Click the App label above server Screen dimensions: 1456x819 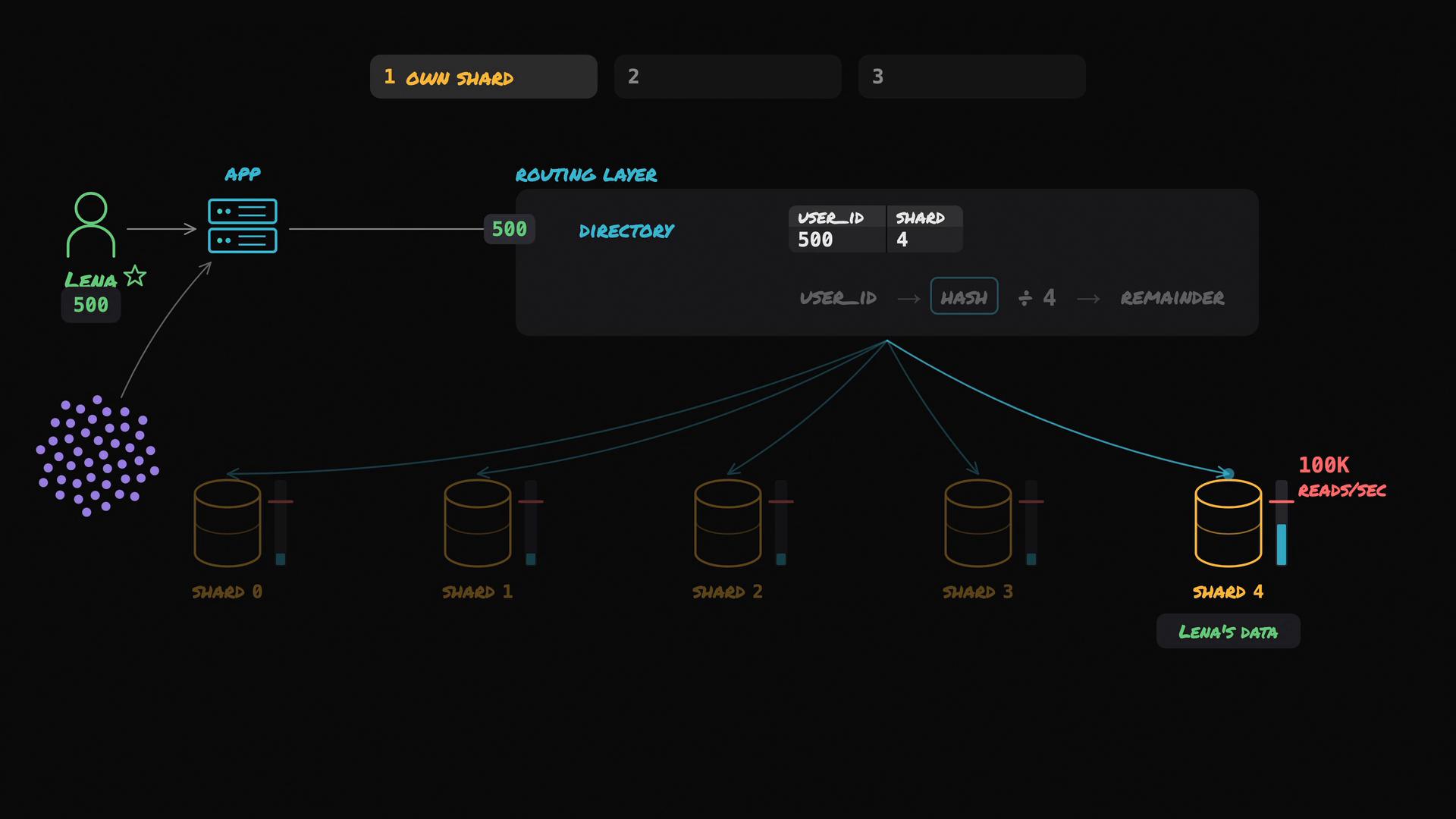(x=243, y=174)
